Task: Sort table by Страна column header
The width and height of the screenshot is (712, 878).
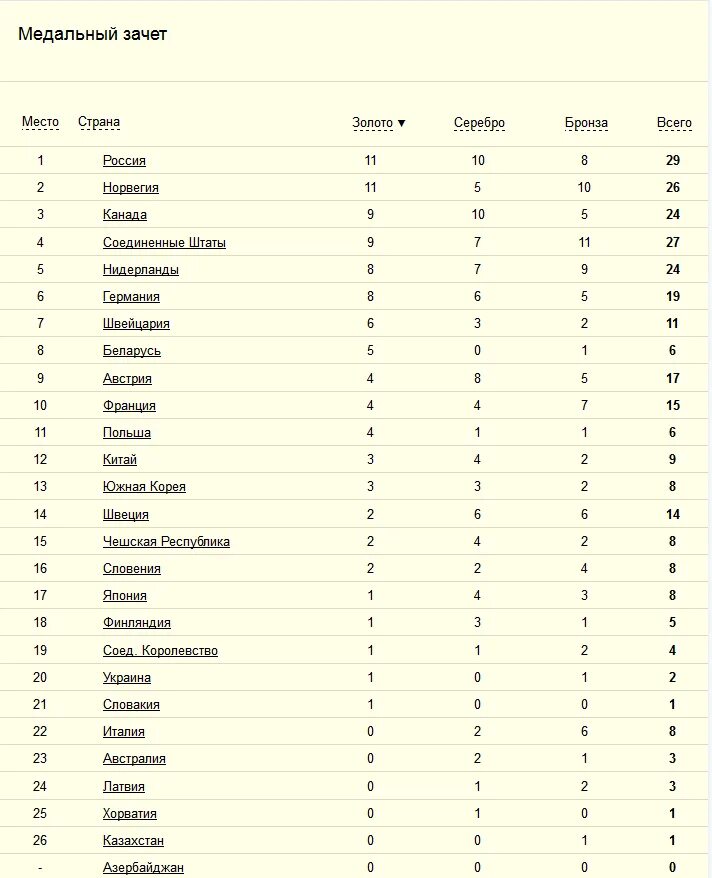Action: click(99, 122)
